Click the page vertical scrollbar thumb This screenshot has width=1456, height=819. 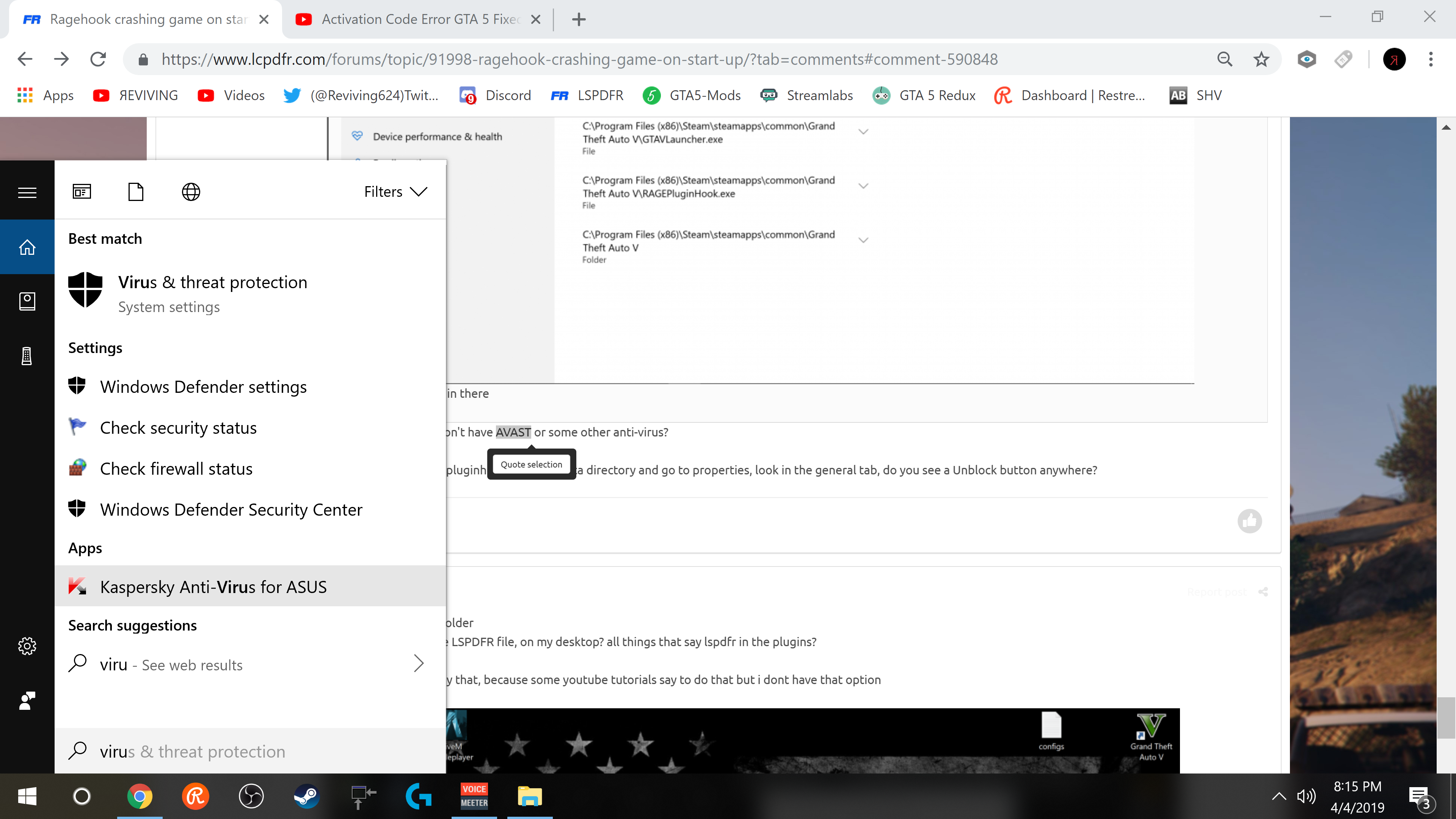[1446, 718]
